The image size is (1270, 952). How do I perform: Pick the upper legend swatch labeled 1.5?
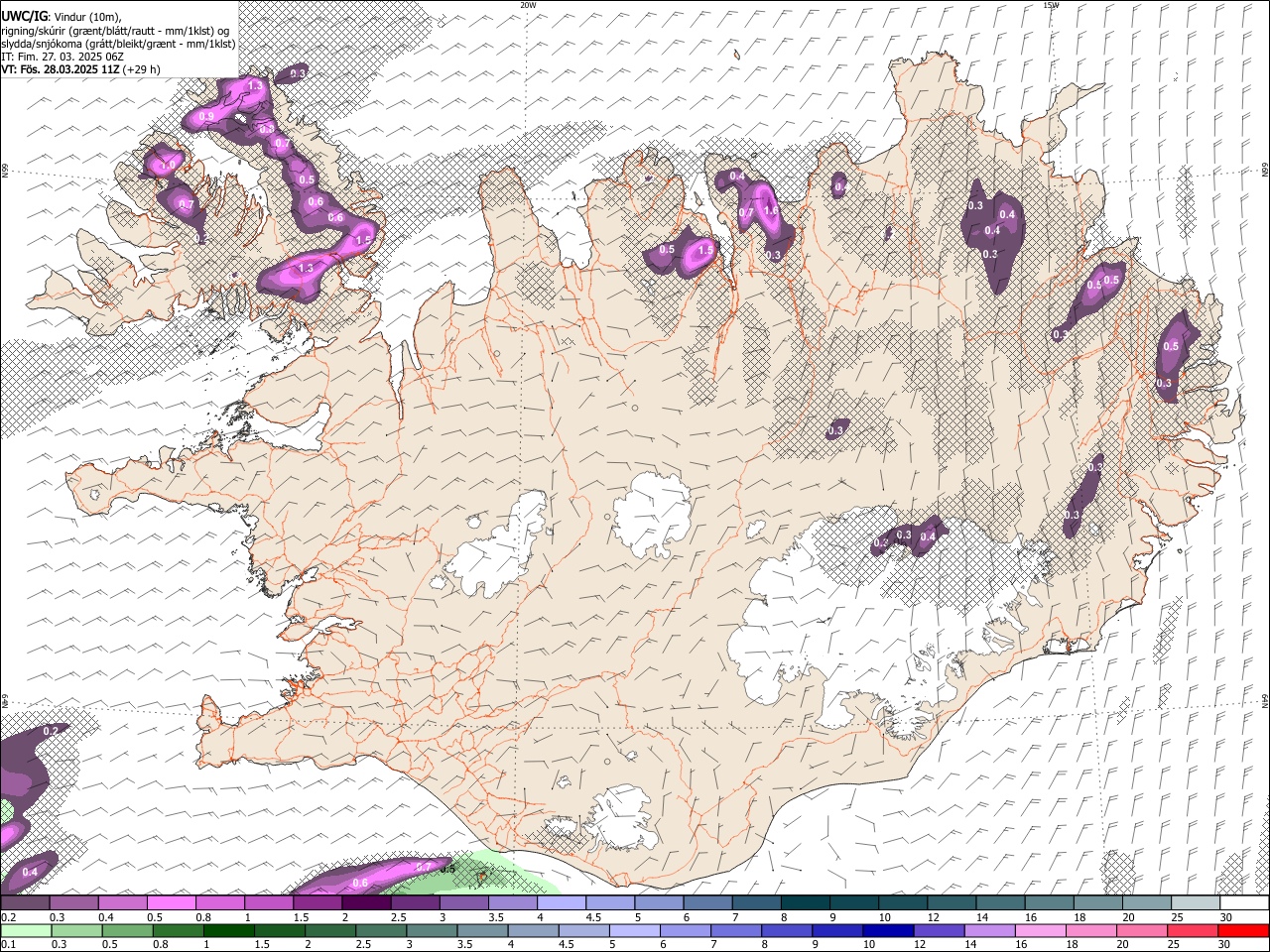point(317,903)
